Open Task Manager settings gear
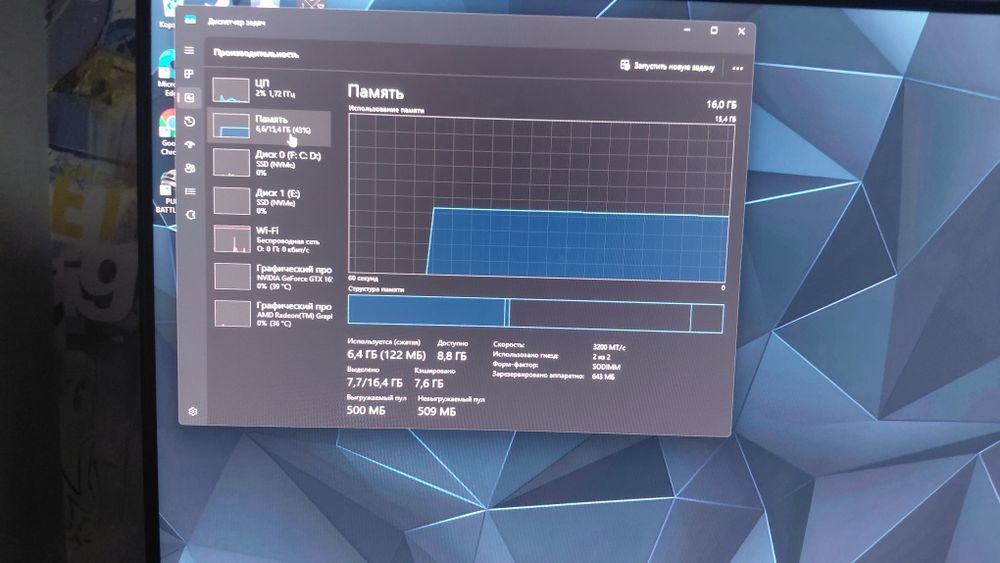The width and height of the screenshot is (1000, 563). click(193, 412)
